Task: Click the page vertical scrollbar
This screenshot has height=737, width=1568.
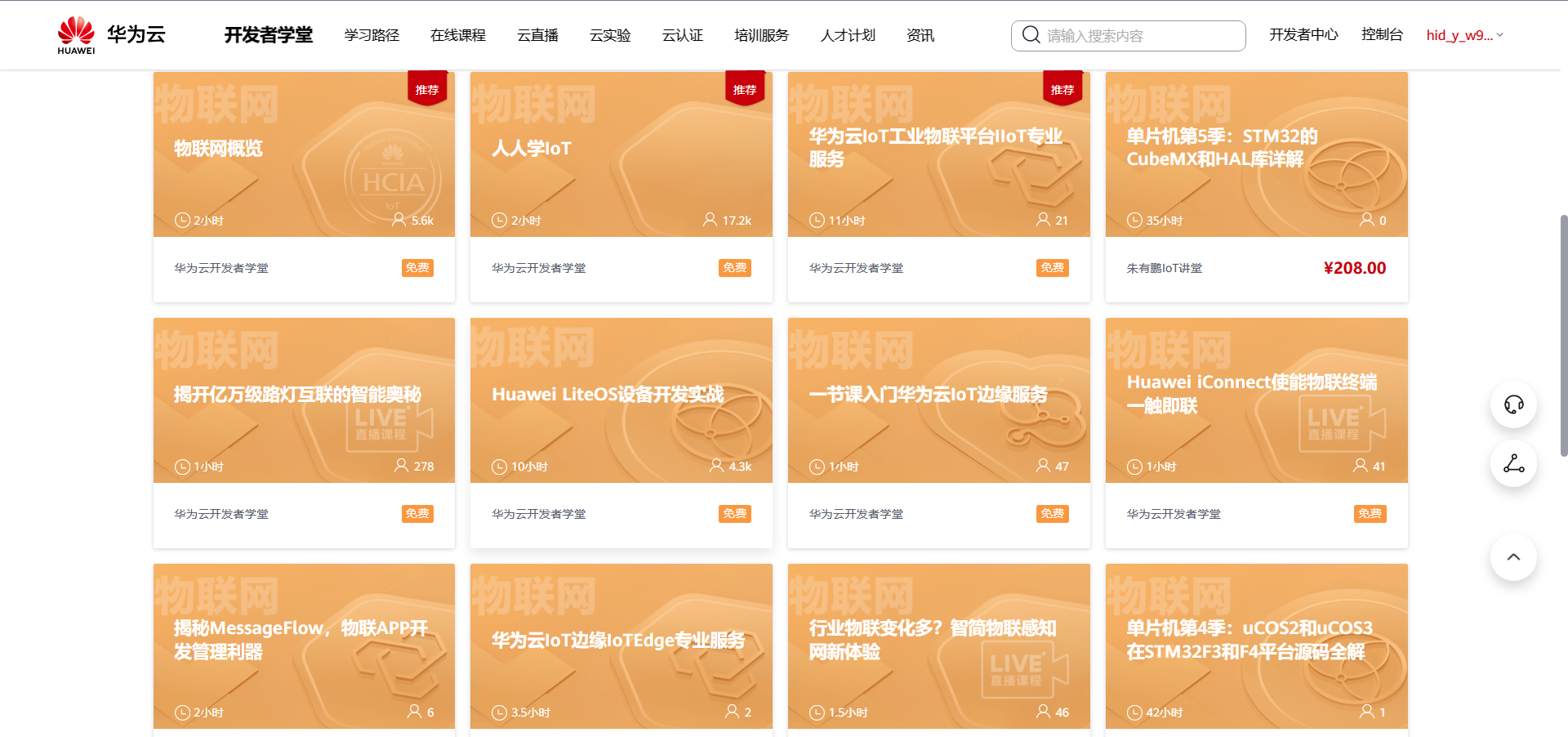Action: [1563, 335]
